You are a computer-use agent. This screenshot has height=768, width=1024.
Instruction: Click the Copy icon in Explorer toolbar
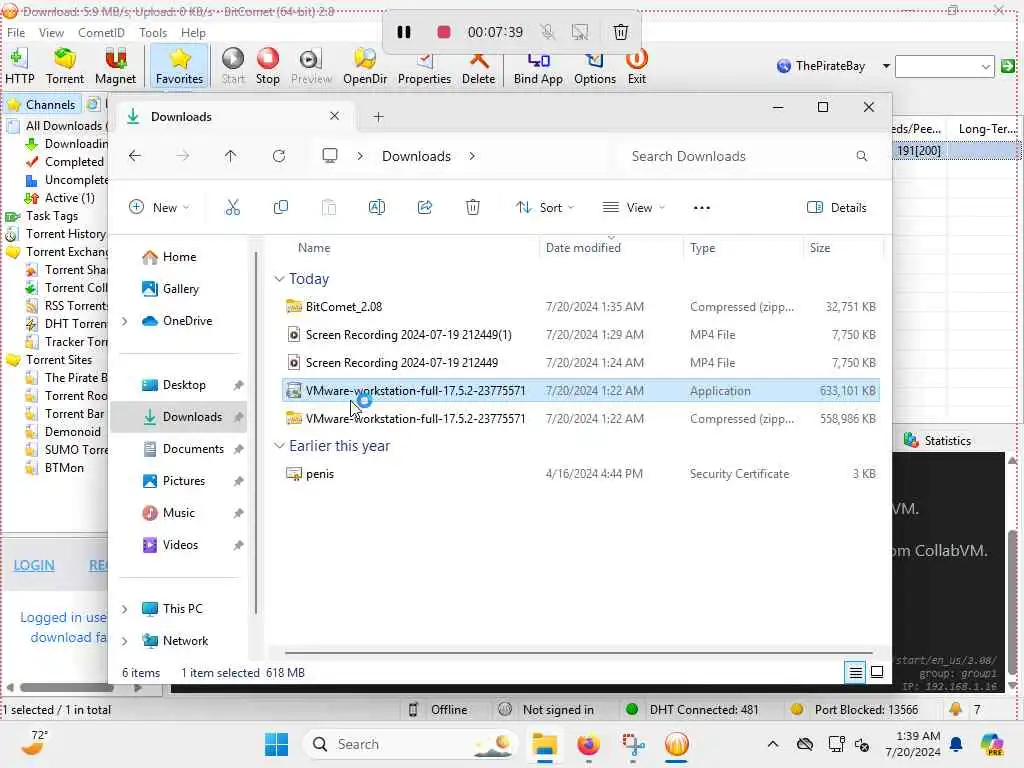tap(281, 208)
